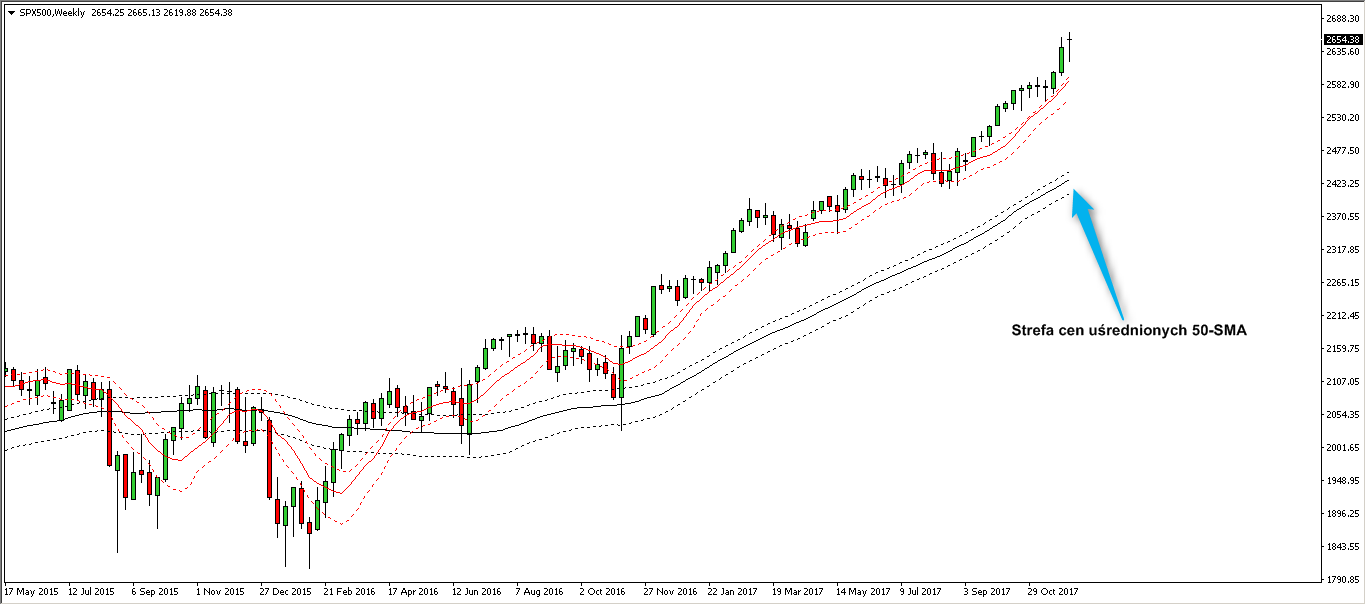1366x605 pixels.
Task: Click the 1790.85 price axis label
Action: tap(1341, 580)
